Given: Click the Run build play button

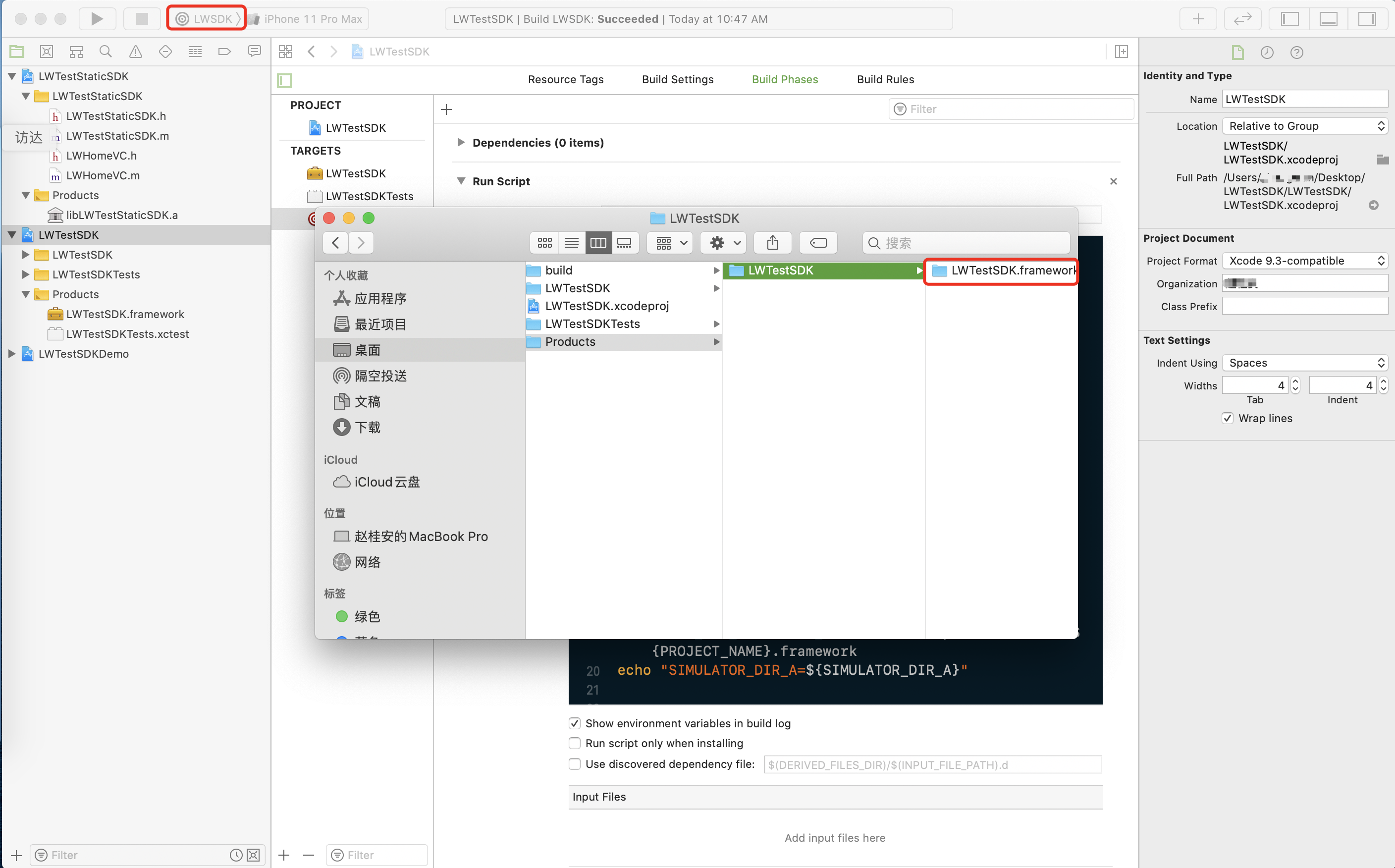Looking at the screenshot, I should (x=97, y=18).
